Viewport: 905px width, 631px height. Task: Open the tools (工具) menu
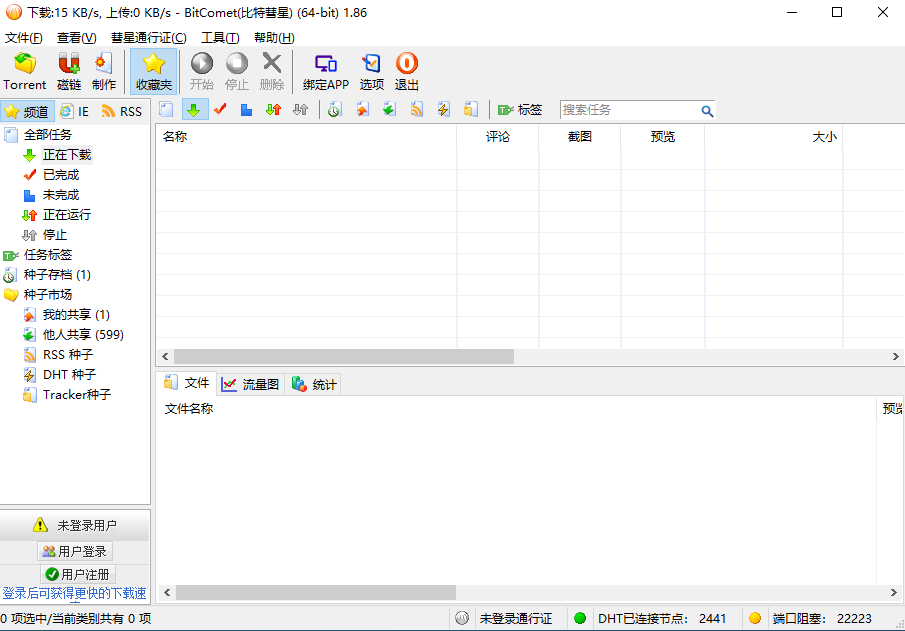click(x=219, y=38)
